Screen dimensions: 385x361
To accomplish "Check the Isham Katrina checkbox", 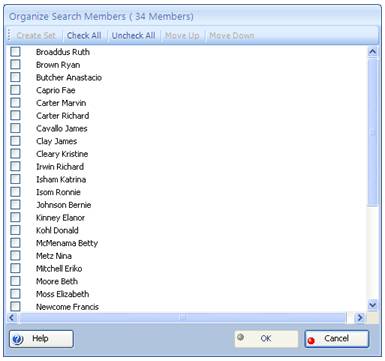I will [x=15, y=179].
